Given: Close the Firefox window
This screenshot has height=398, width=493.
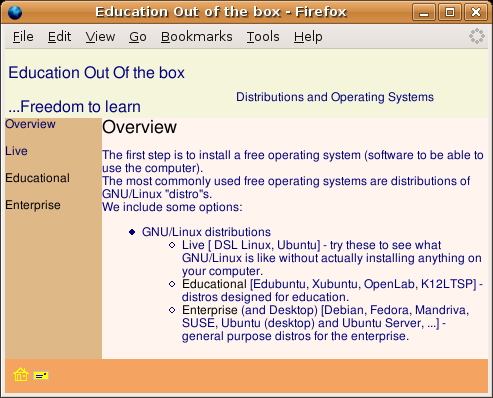Looking at the screenshot, I should click(476, 13).
